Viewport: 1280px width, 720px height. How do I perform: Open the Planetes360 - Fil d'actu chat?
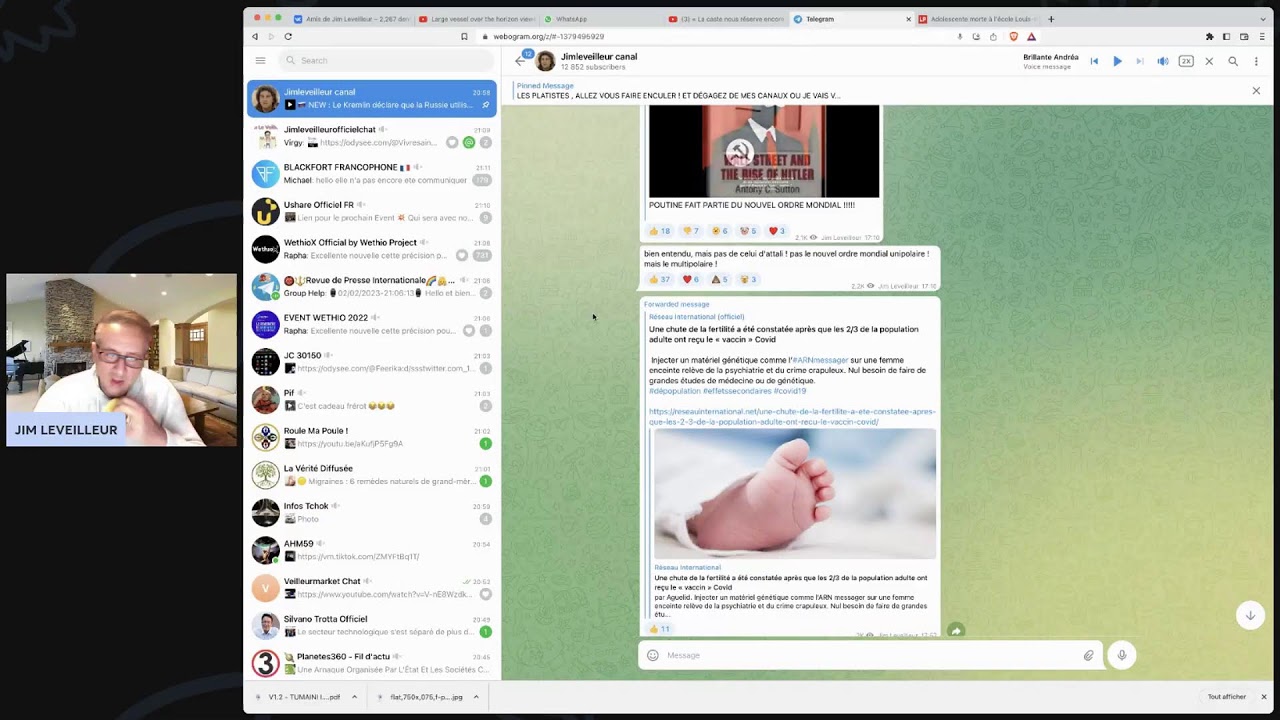pos(371,663)
